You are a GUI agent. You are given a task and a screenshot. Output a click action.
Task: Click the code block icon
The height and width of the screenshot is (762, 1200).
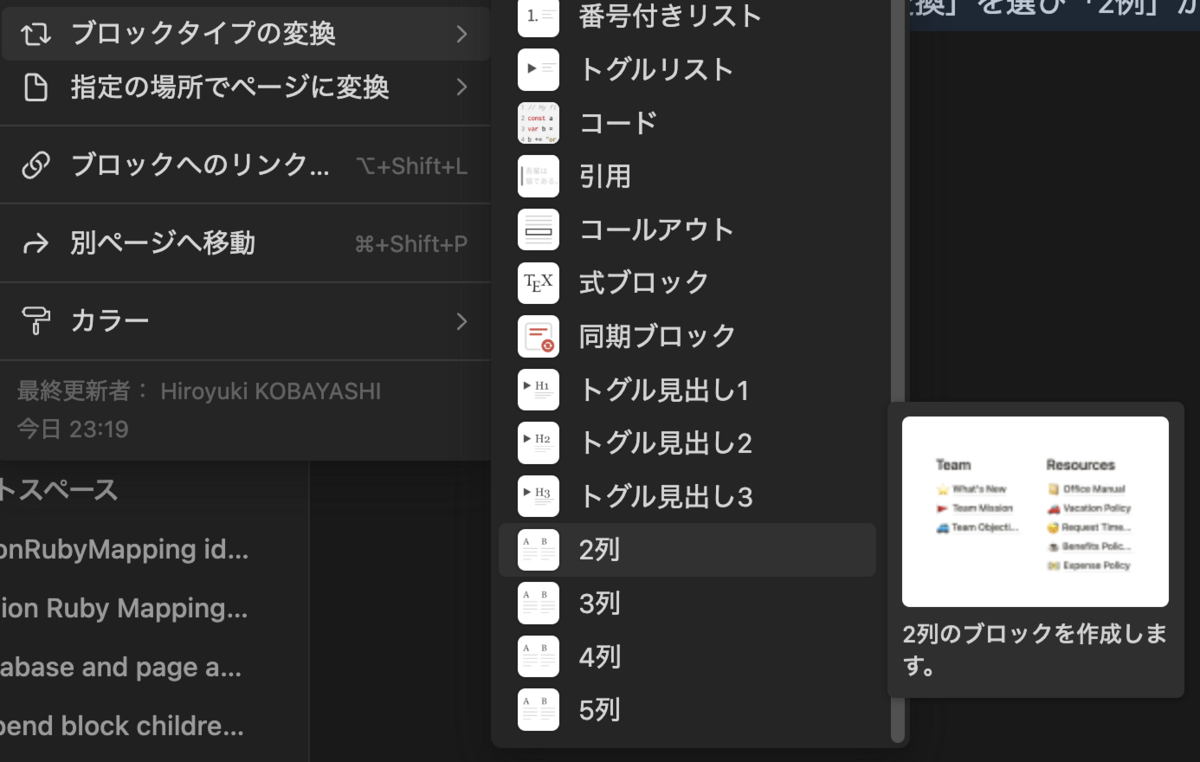tap(538, 123)
